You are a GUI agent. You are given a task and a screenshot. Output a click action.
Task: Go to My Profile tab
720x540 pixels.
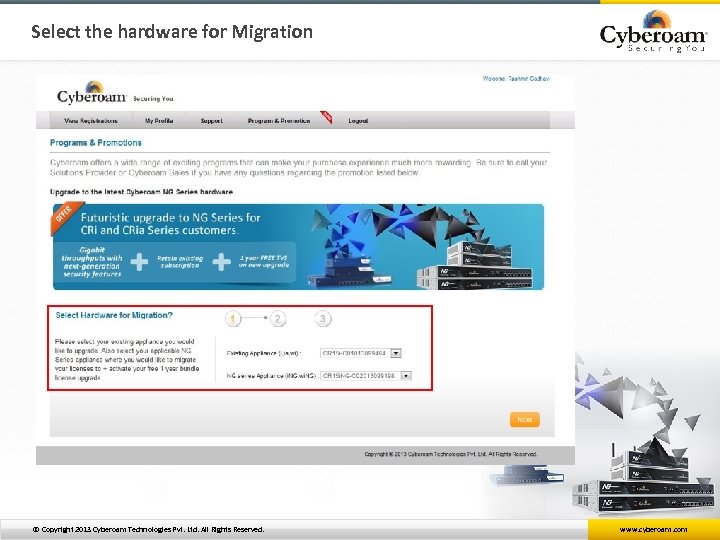coord(159,121)
